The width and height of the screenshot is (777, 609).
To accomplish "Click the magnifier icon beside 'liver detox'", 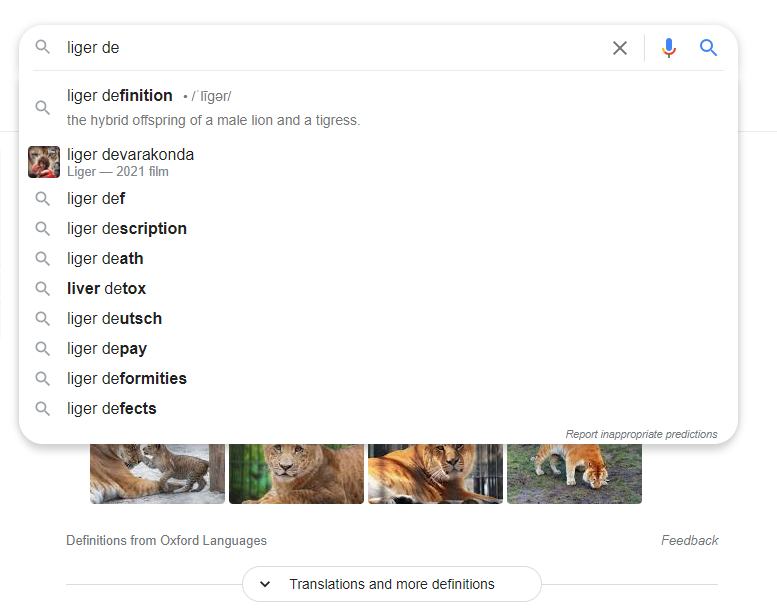I will click(x=43, y=289).
